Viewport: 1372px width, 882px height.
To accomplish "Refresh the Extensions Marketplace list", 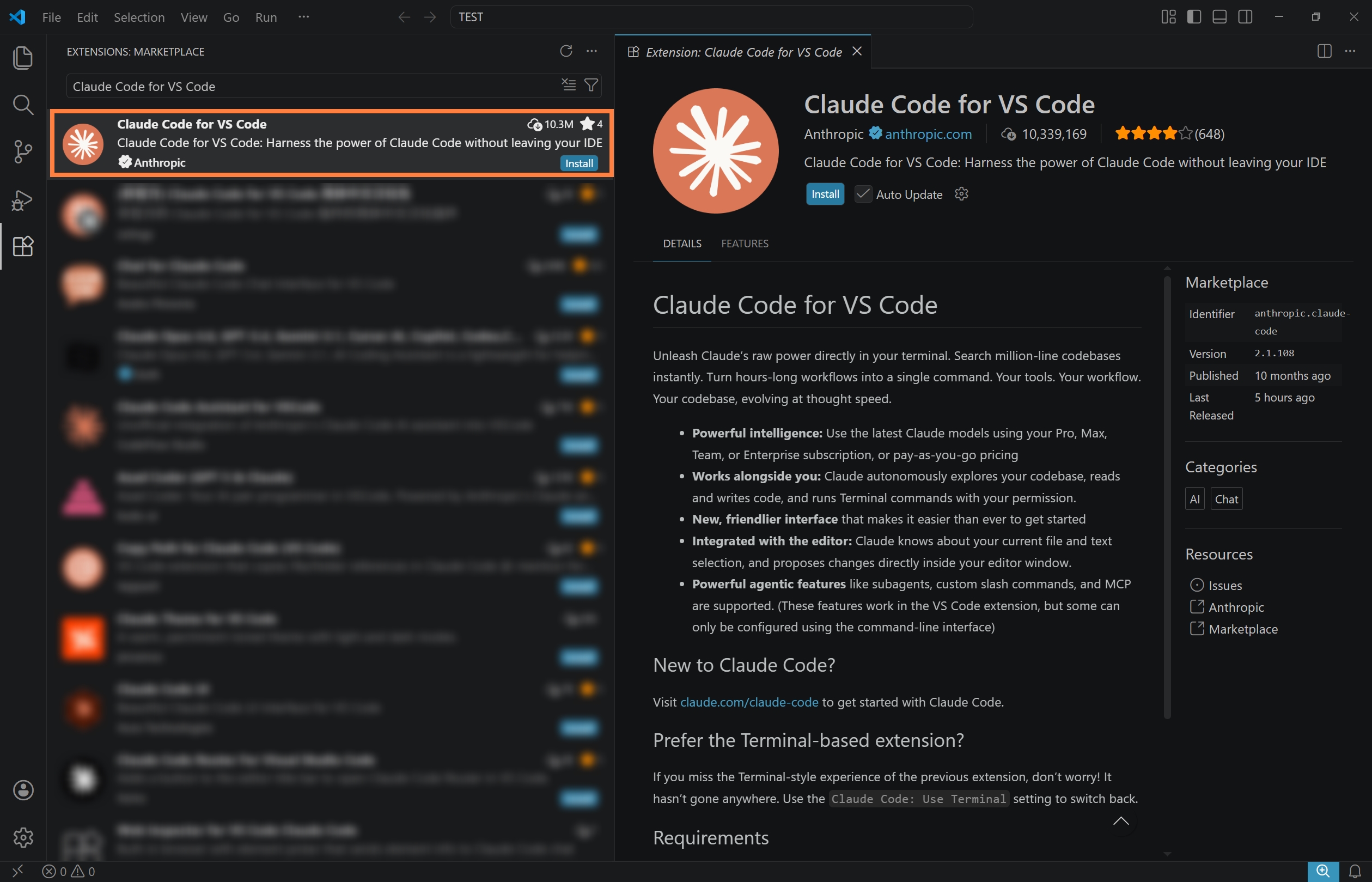I will [x=566, y=52].
